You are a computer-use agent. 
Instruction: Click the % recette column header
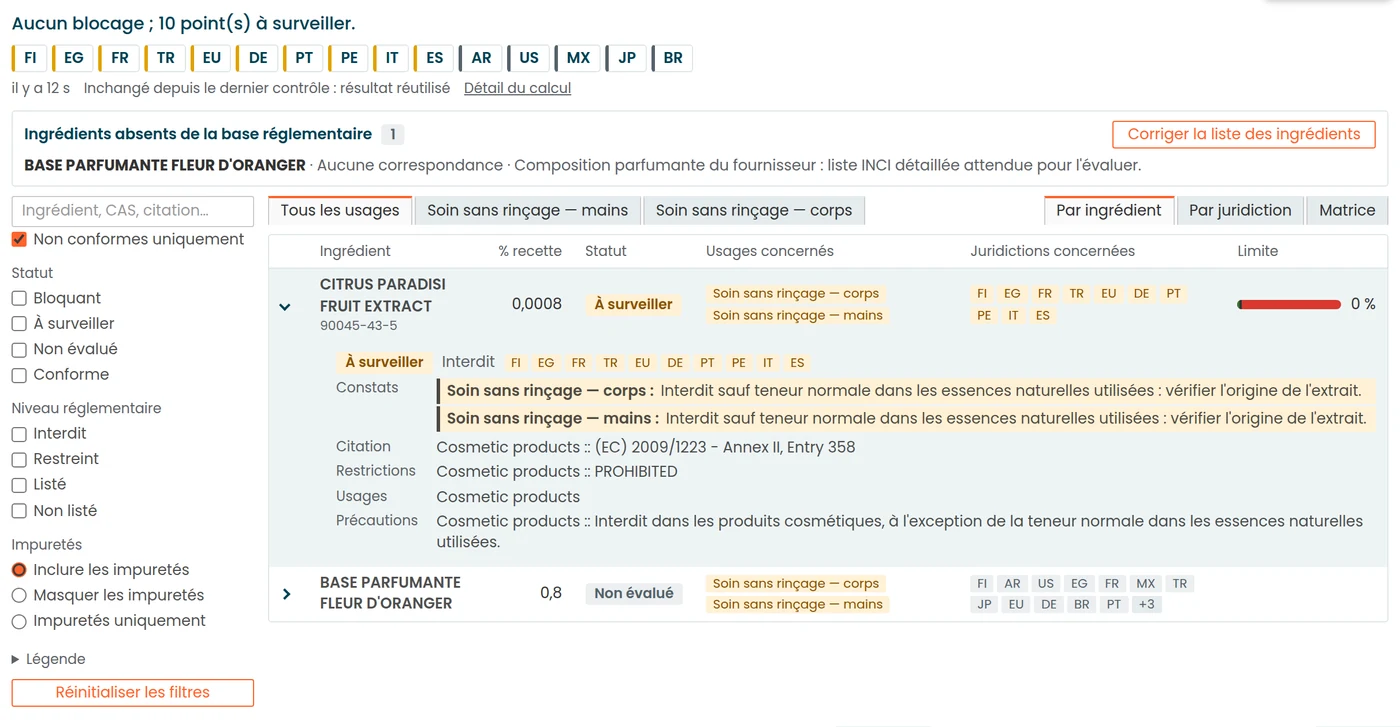530,251
